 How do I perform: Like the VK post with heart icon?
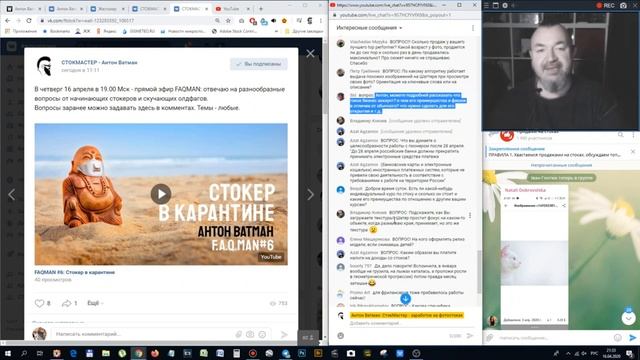point(39,303)
